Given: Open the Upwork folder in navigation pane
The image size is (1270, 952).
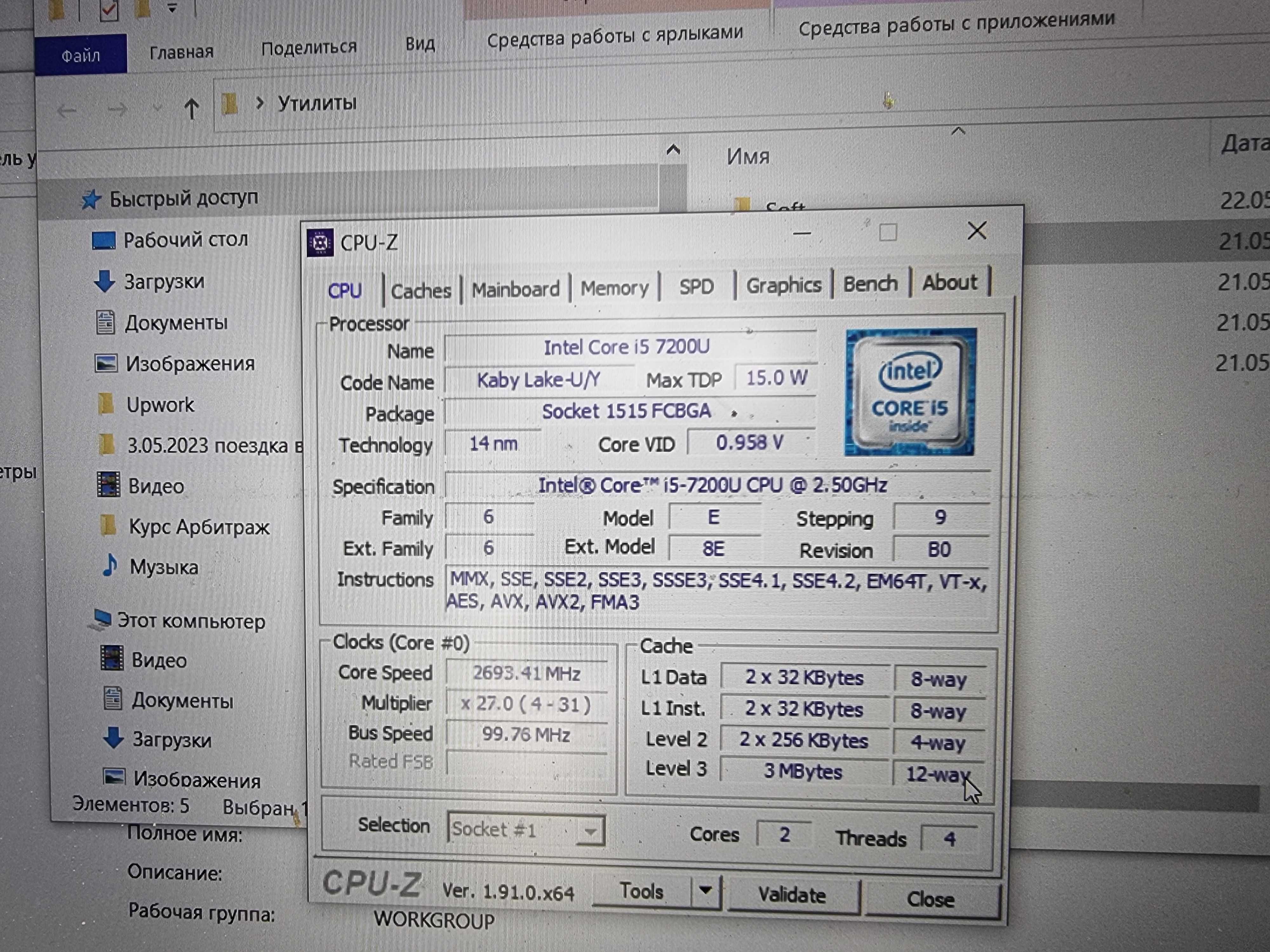Looking at the screenshot, I should coord(160,405).
